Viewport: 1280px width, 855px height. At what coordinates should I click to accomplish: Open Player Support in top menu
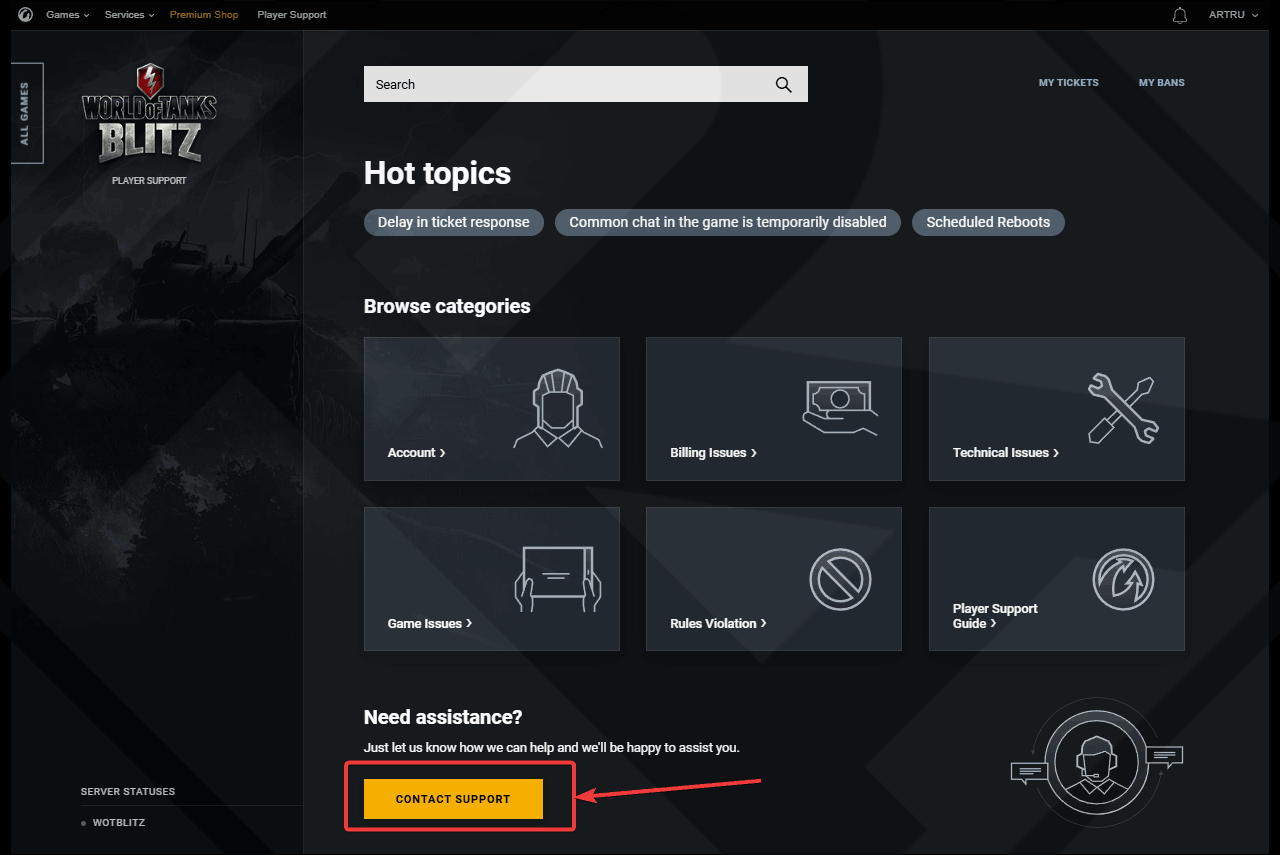pos(292,15)
